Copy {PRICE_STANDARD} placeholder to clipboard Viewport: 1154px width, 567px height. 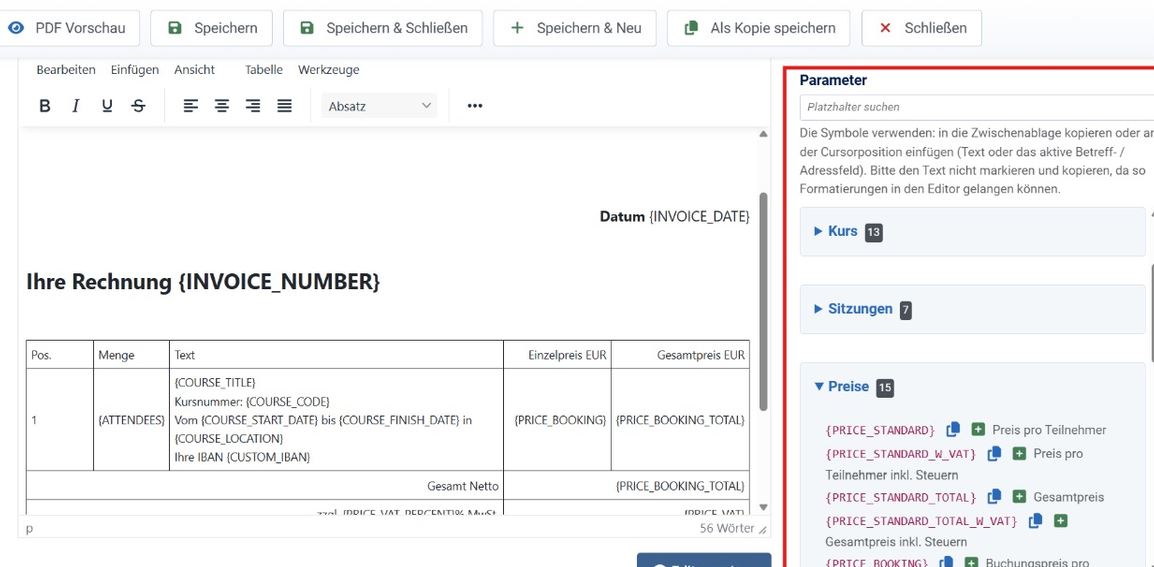click(x=953, y=429)
